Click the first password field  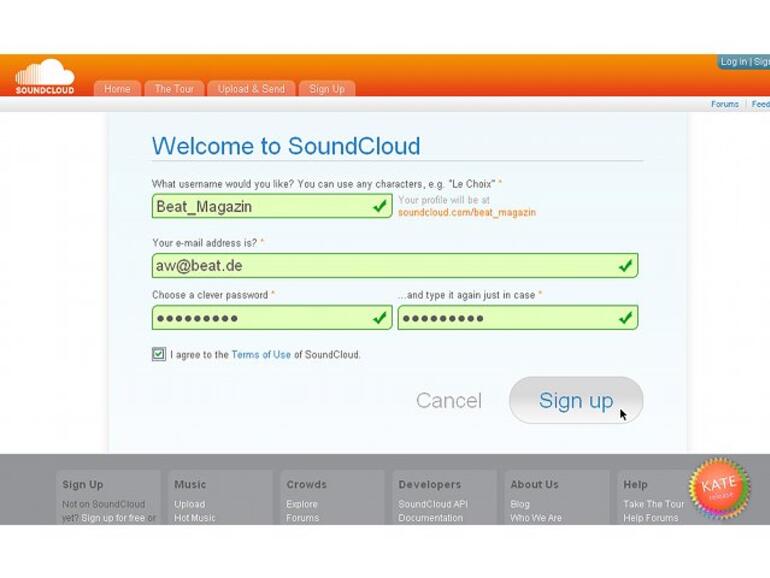(260, 318)
